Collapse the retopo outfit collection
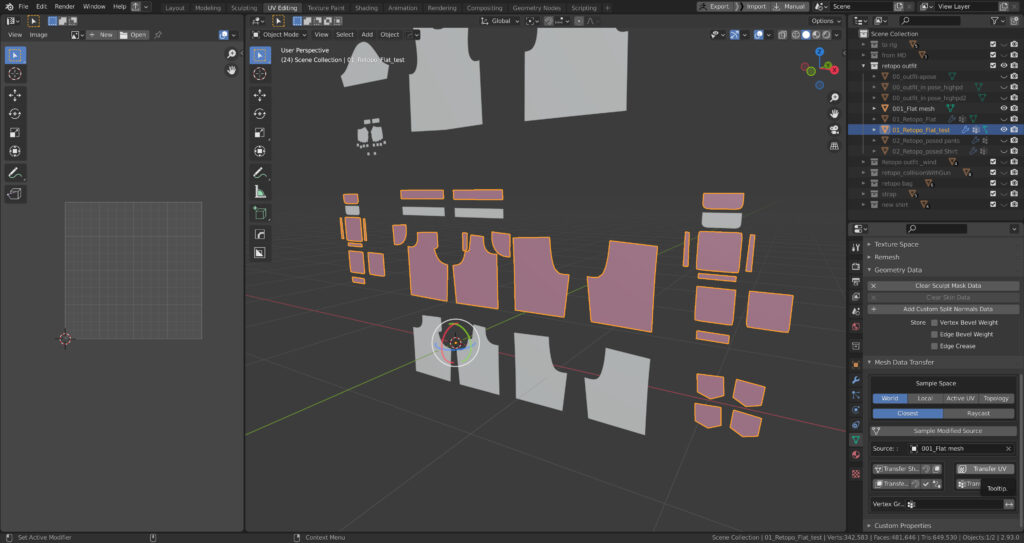The width and height of the screenshot is (1024, 543). tap(864, 66)
